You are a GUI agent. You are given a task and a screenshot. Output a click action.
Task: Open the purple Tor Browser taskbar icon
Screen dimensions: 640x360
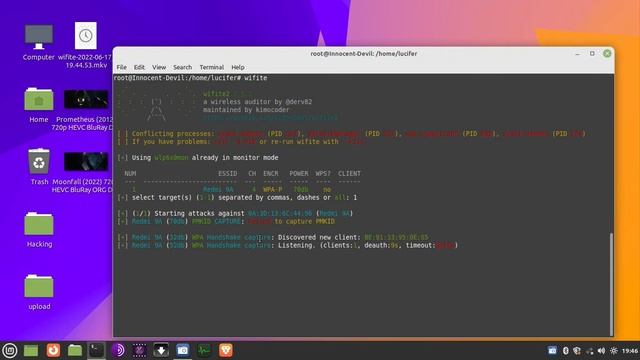[118, 350]
